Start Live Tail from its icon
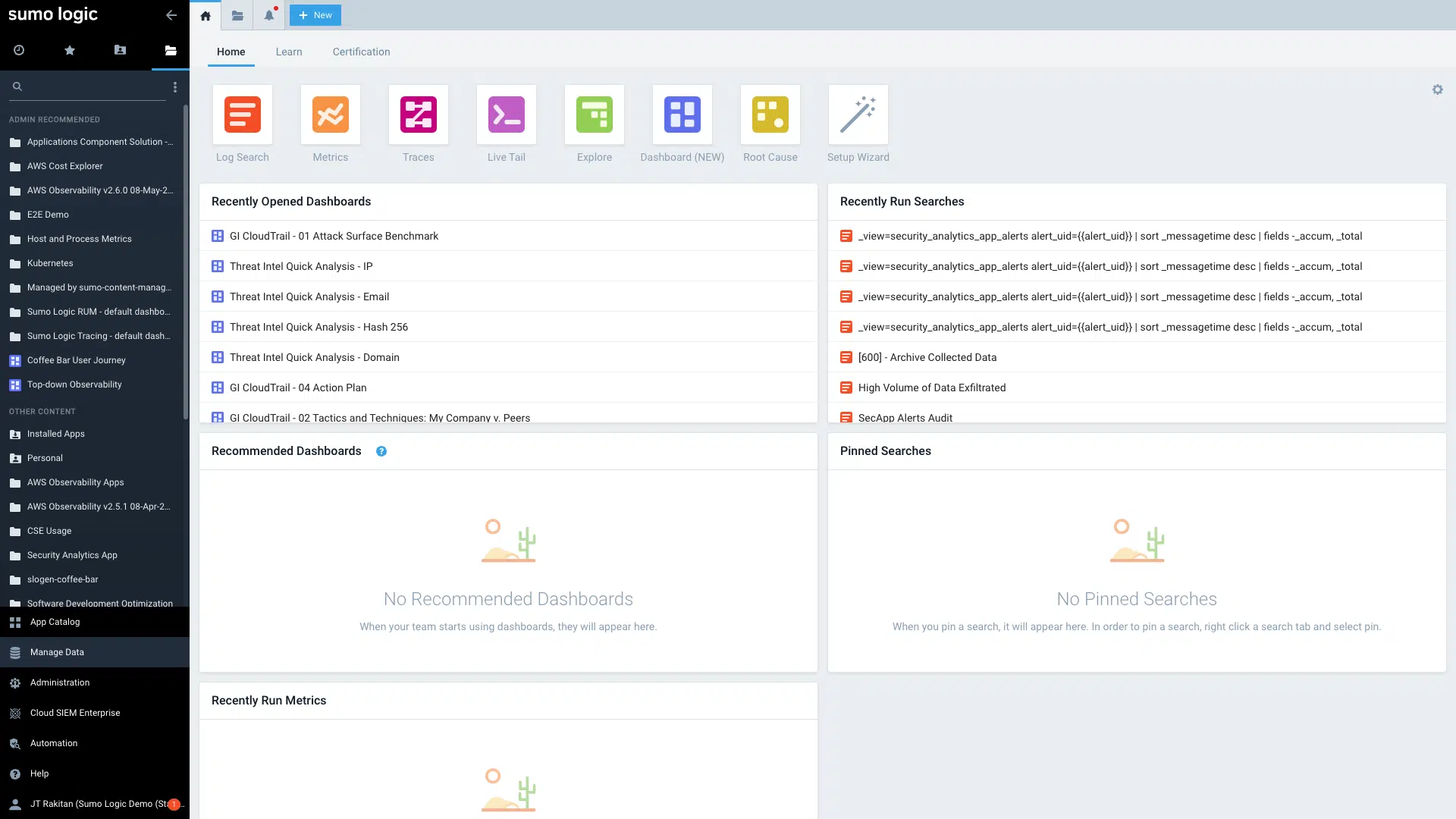This screenshot has height=819, width=1456. (x=506, y=115)
